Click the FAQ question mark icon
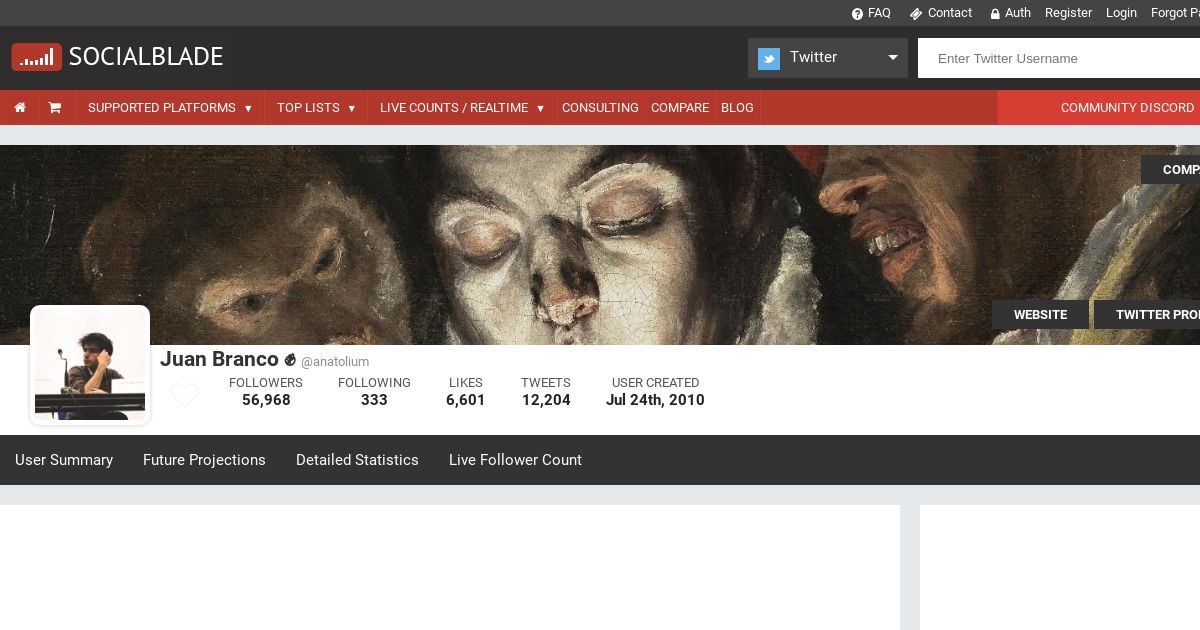The width and height of the screenshot is (1200, 630). click(857, 14)
